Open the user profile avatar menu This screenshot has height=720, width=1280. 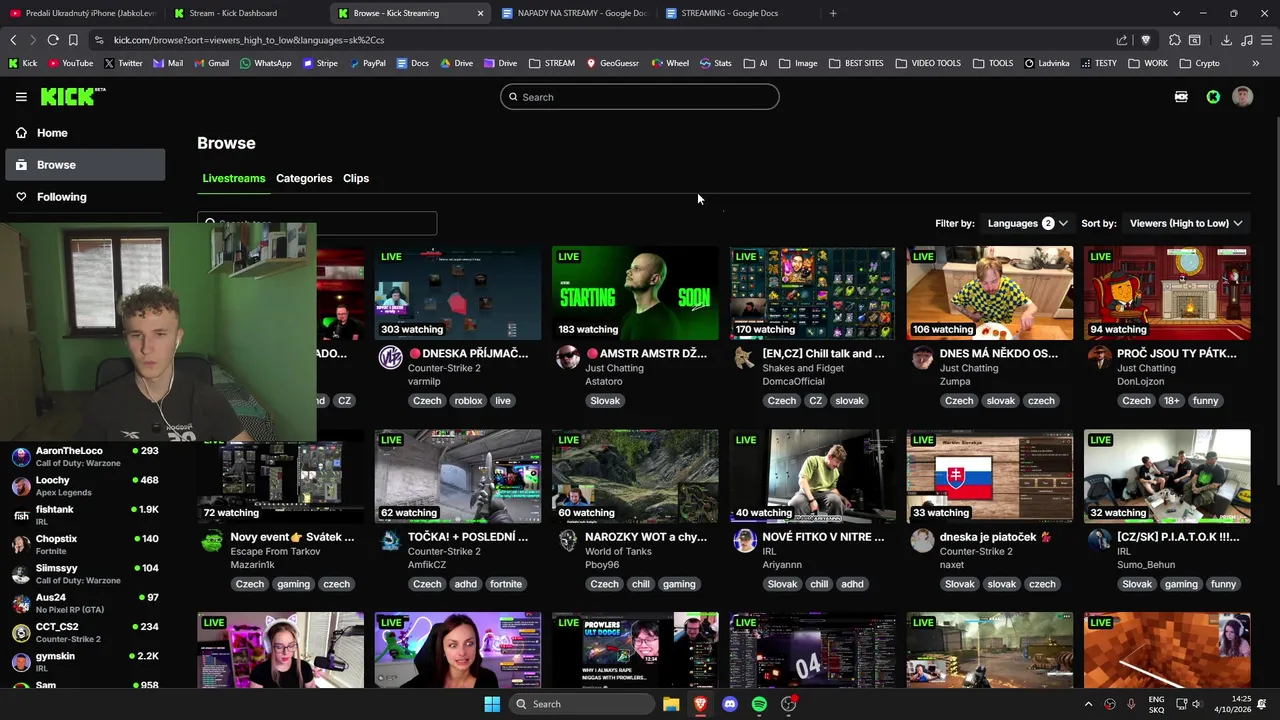[1242, 97]
